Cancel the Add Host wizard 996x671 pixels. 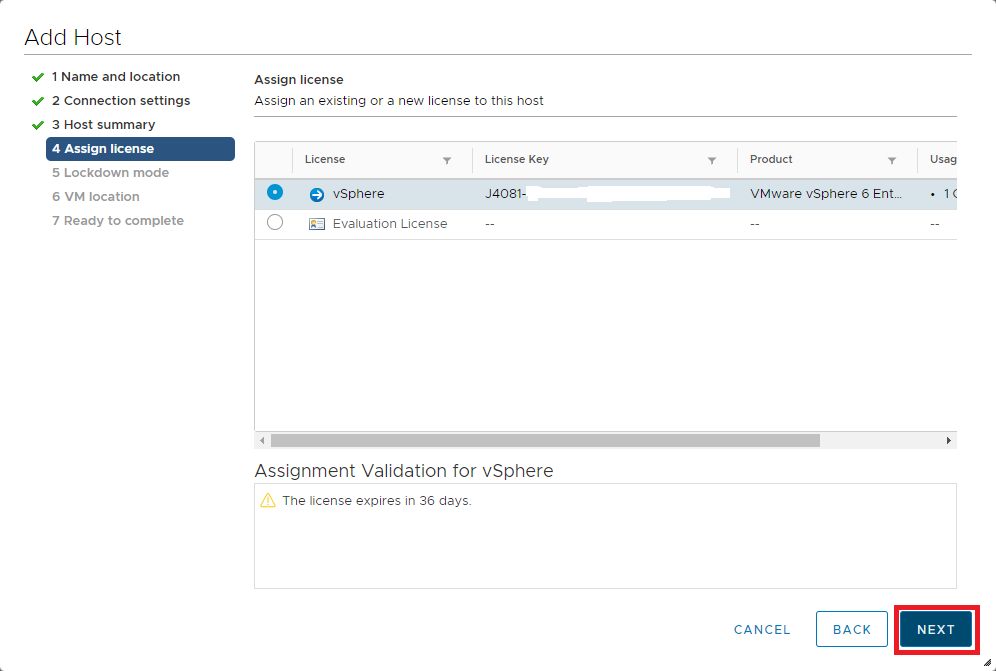[x=762, y=630]
